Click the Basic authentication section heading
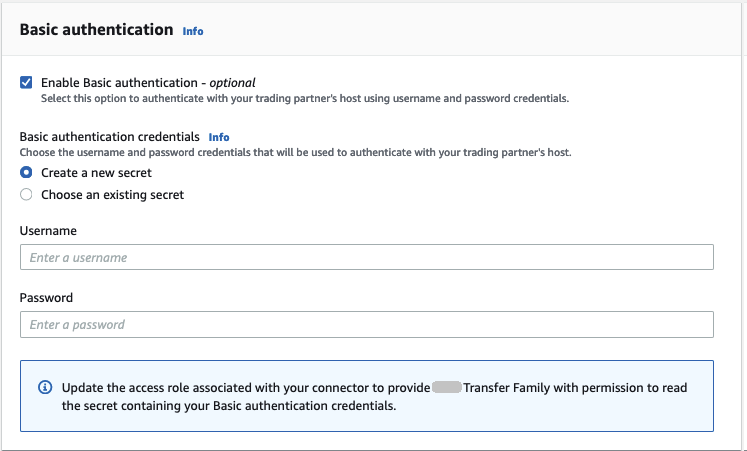 pyautogui.click(x=96, y=30)
